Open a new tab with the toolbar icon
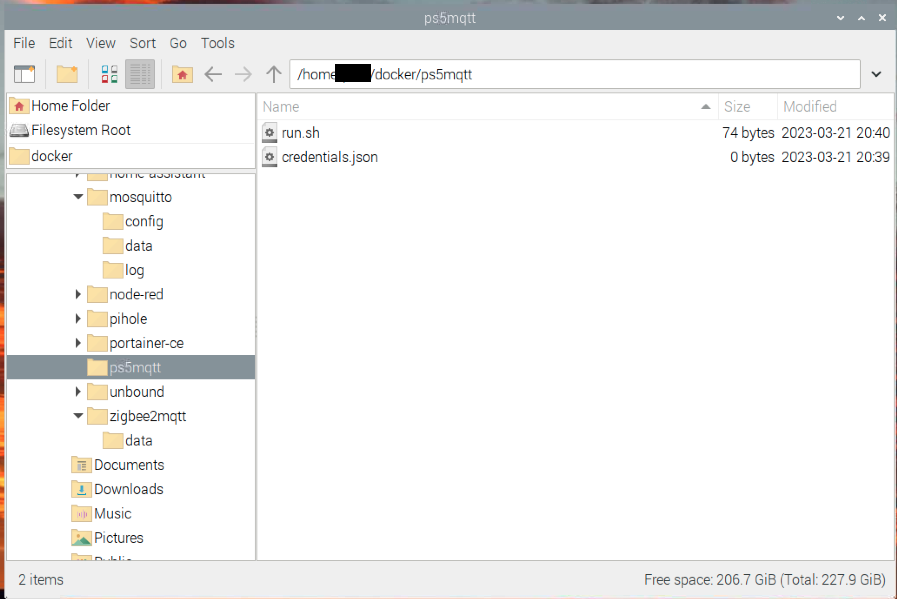 [24, 73]
